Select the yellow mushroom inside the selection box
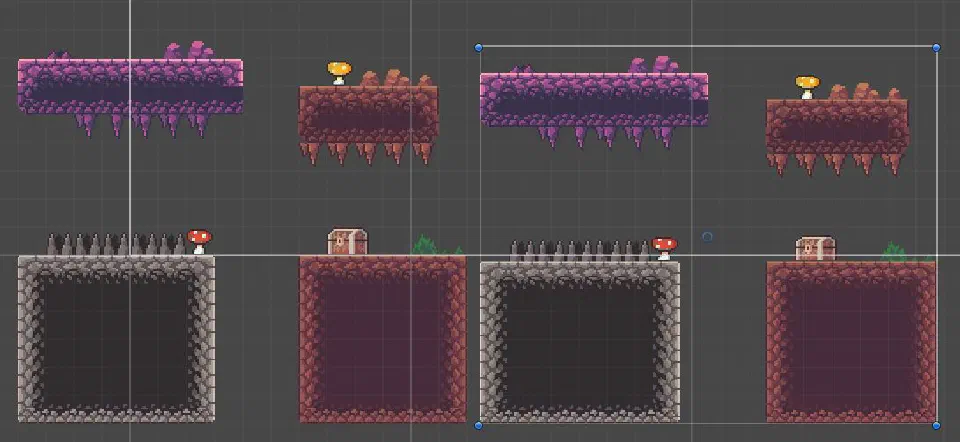Screen dimensions: 960x442 [807, 87]
